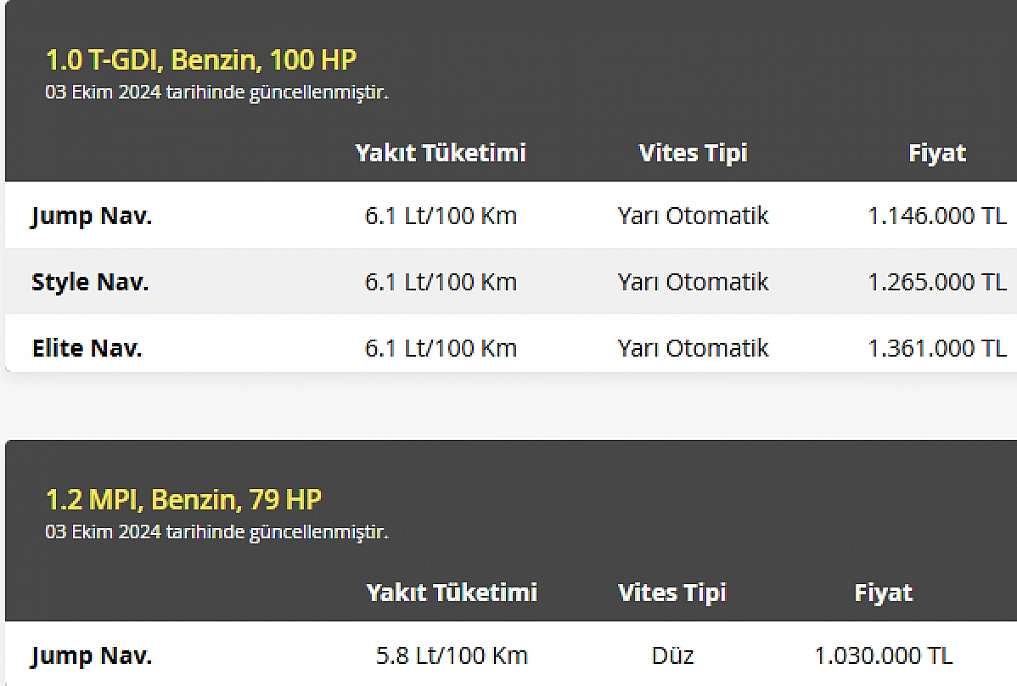Click the update date under the 1.0 T-GDI heading
The image size is (1017, 686).
217,93
